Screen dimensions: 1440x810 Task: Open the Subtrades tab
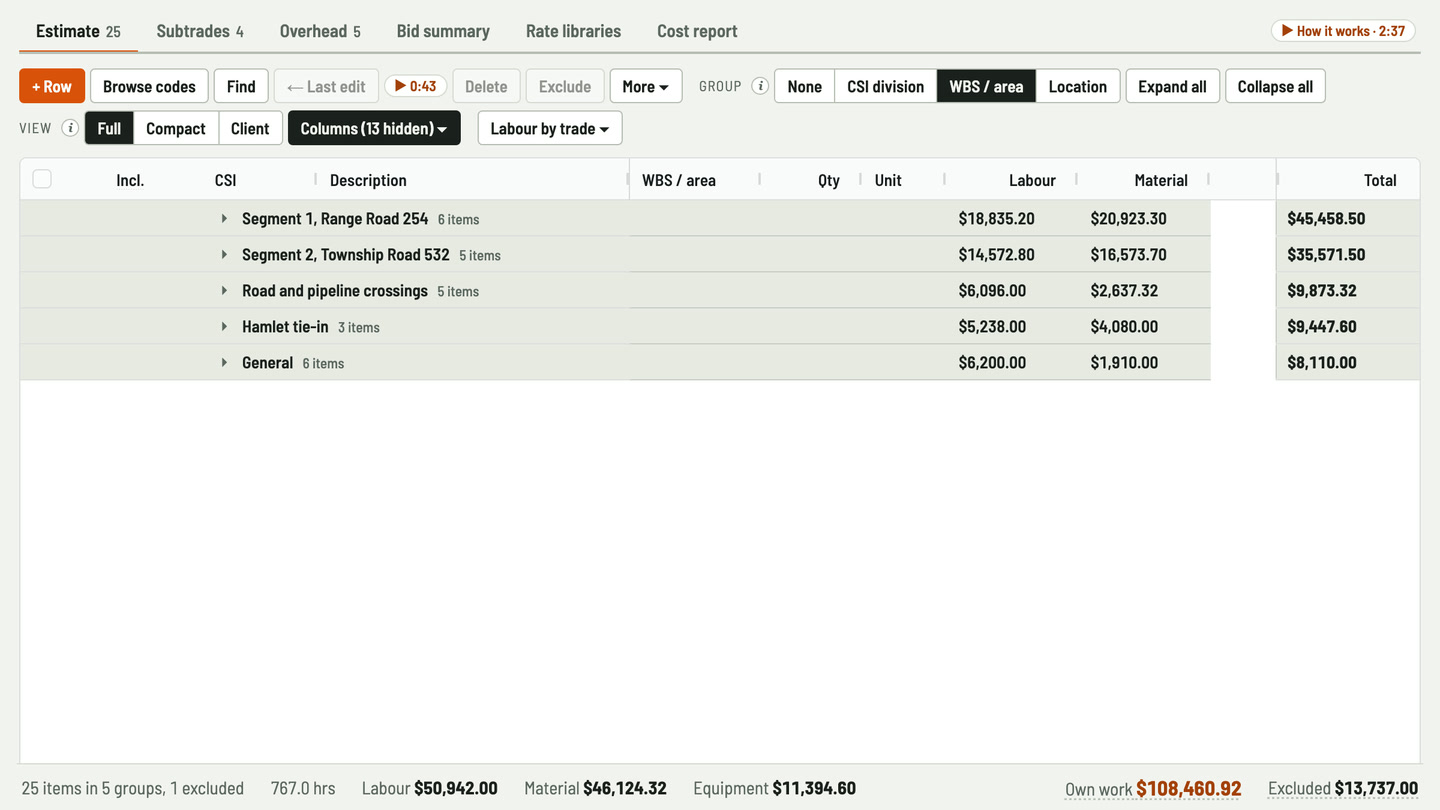[x=200, y=31]
